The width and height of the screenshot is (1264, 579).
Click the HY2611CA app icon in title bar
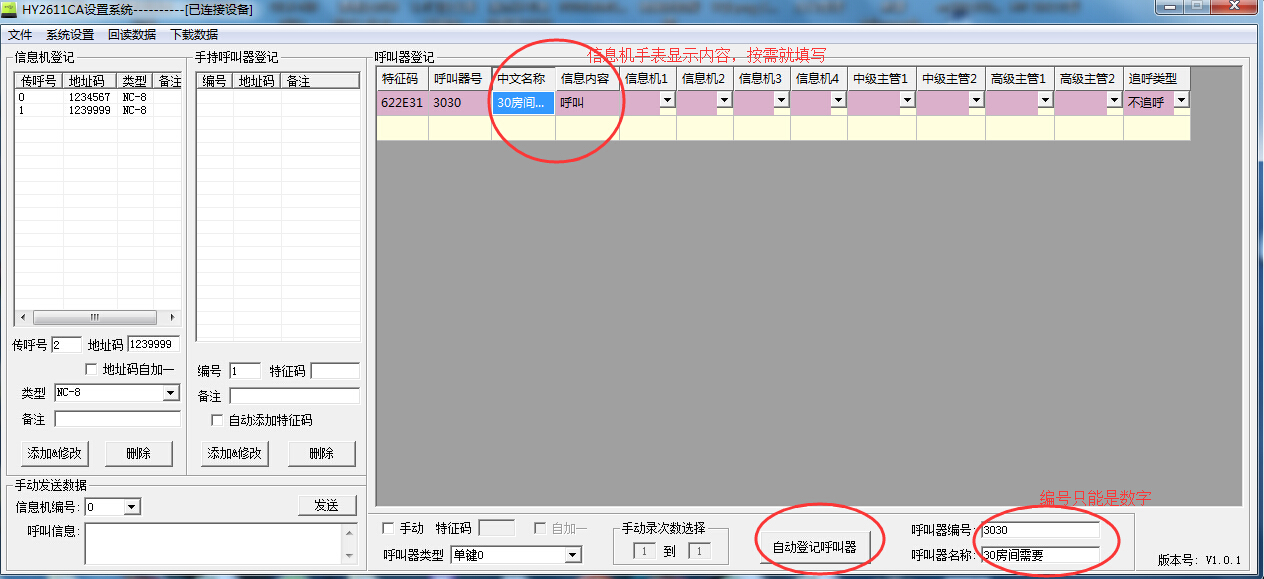10,9
